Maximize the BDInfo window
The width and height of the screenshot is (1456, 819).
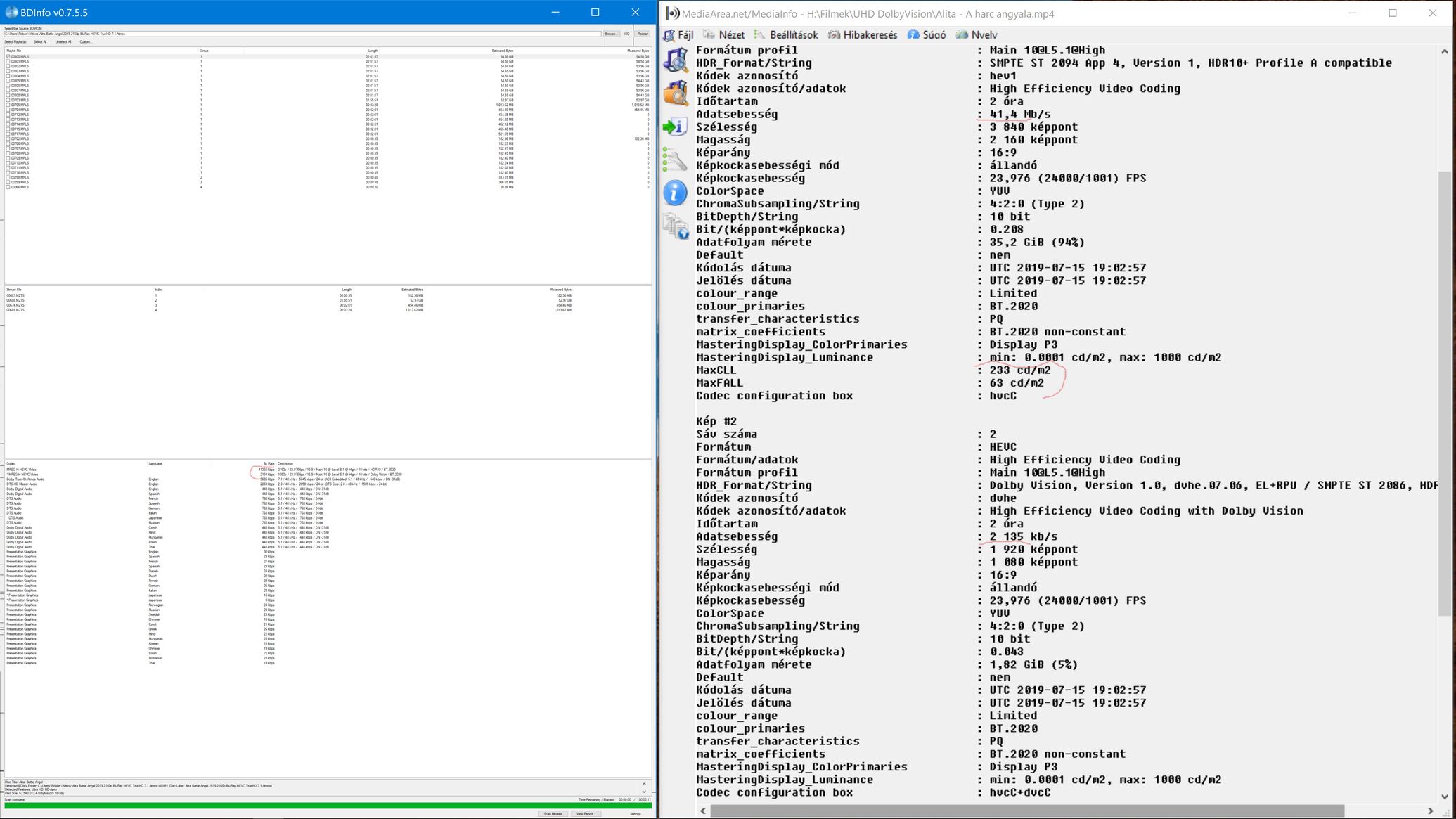[x=595, y=12]
